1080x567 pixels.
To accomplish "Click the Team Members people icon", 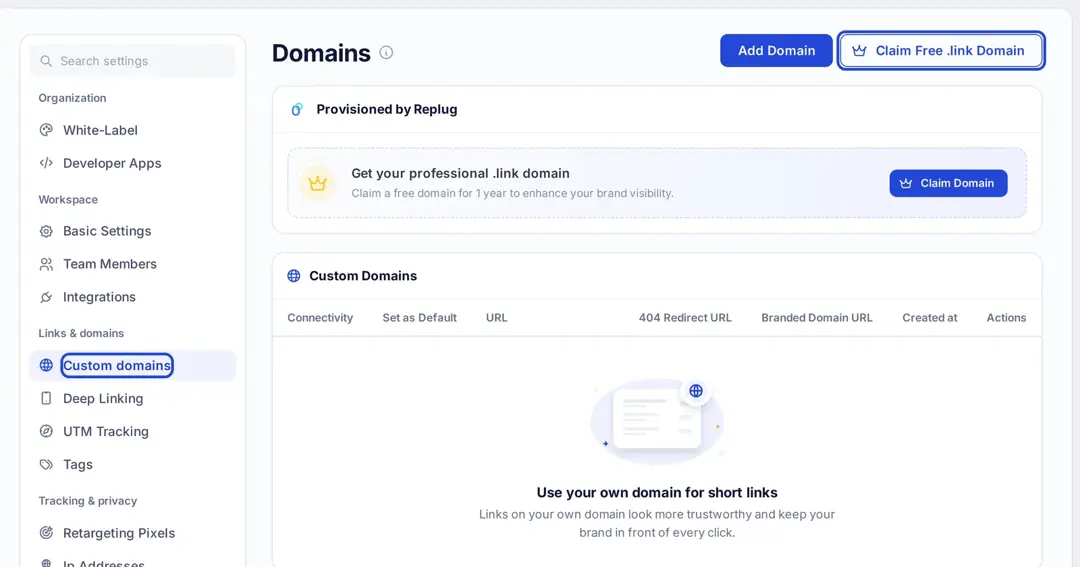I will [46, 265].
